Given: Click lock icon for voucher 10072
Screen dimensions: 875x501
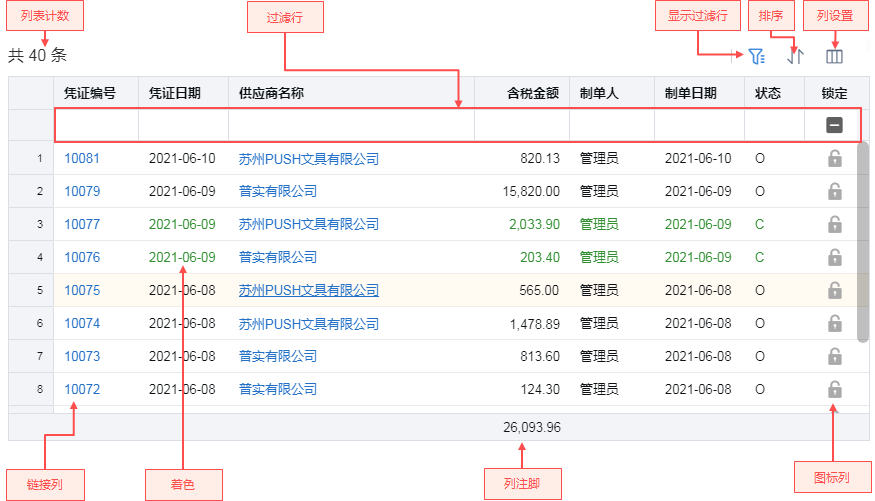Looking at the screenshot, I should pos(834,389).
